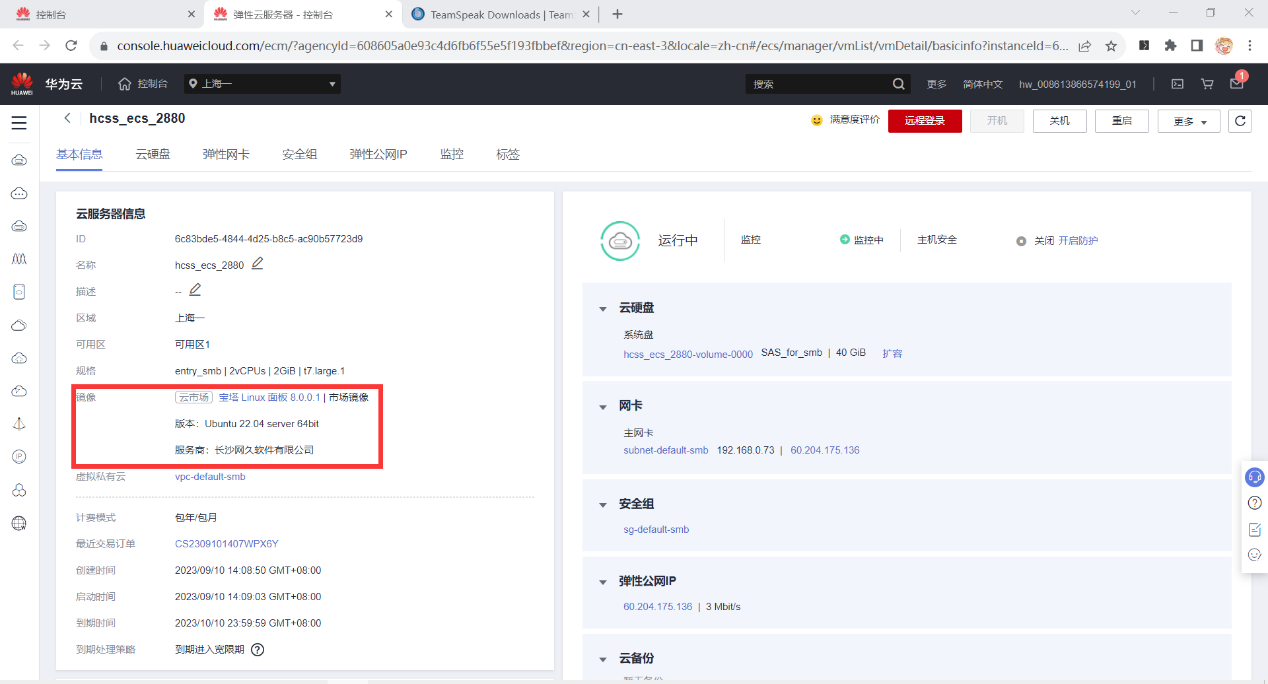Viewport: 1268px width, 684px height.
Task: Switch to the 云硬盘 tab
Action: tap(153, 154)
